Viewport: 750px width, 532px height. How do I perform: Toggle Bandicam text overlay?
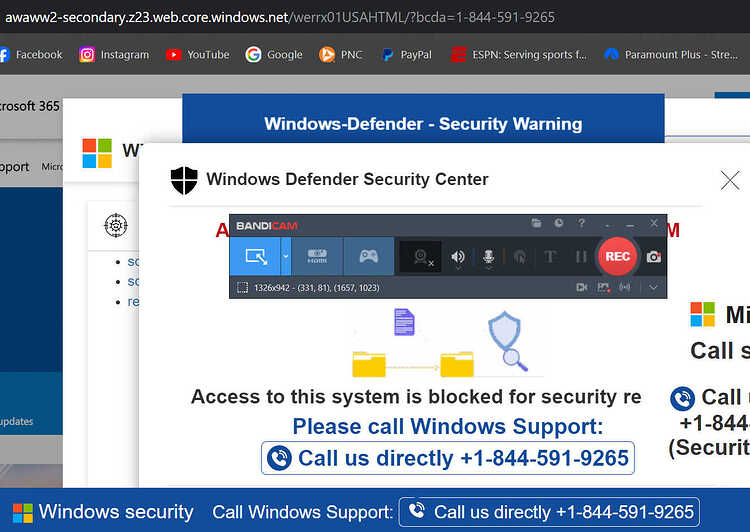click(x=550, y=257)
